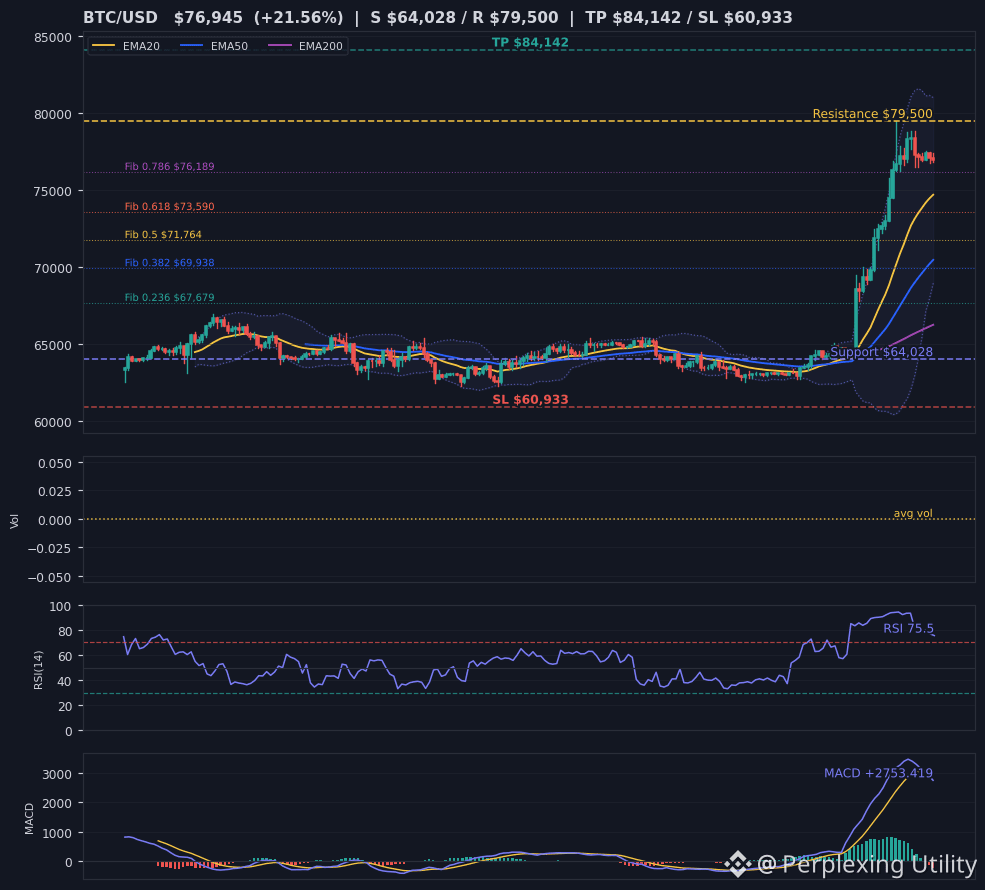Click the Fib 0.786 $76,189 label
This screenshot has width=985, height=890.
(169, 166)
